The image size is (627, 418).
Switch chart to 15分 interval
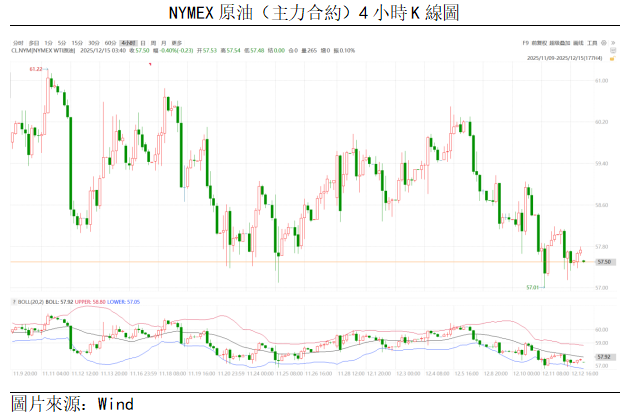click(x=77, y=43)
